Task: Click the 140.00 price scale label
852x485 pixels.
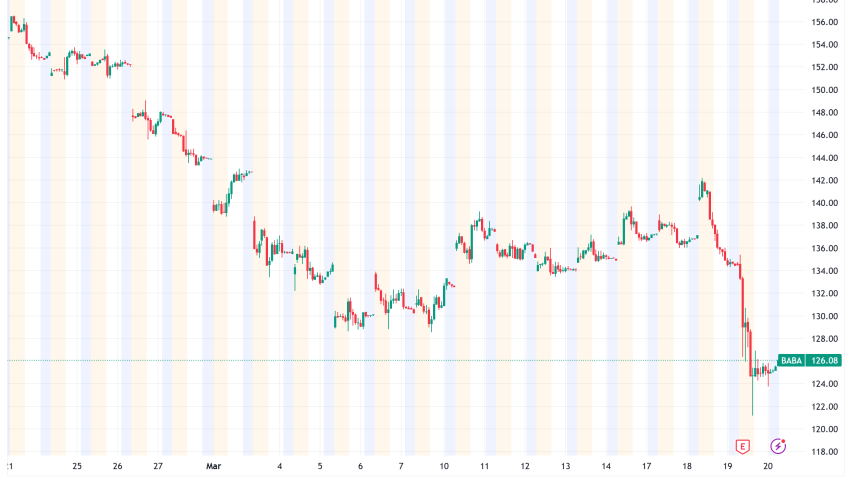Action: point(825,203)
